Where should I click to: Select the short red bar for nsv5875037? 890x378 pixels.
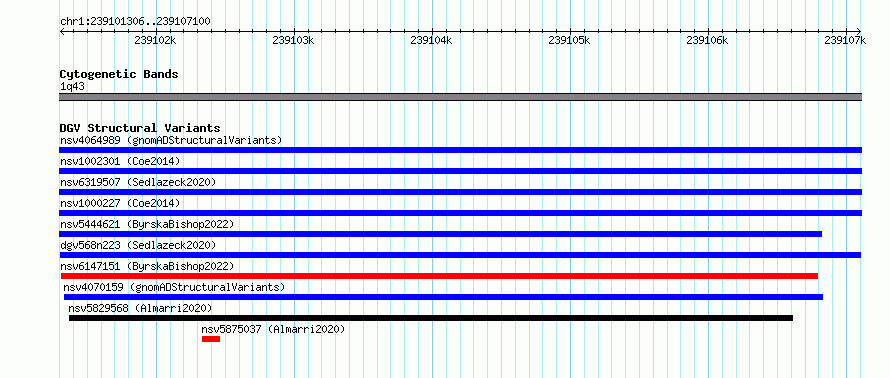pyautogui.click(x=211, y=339)
